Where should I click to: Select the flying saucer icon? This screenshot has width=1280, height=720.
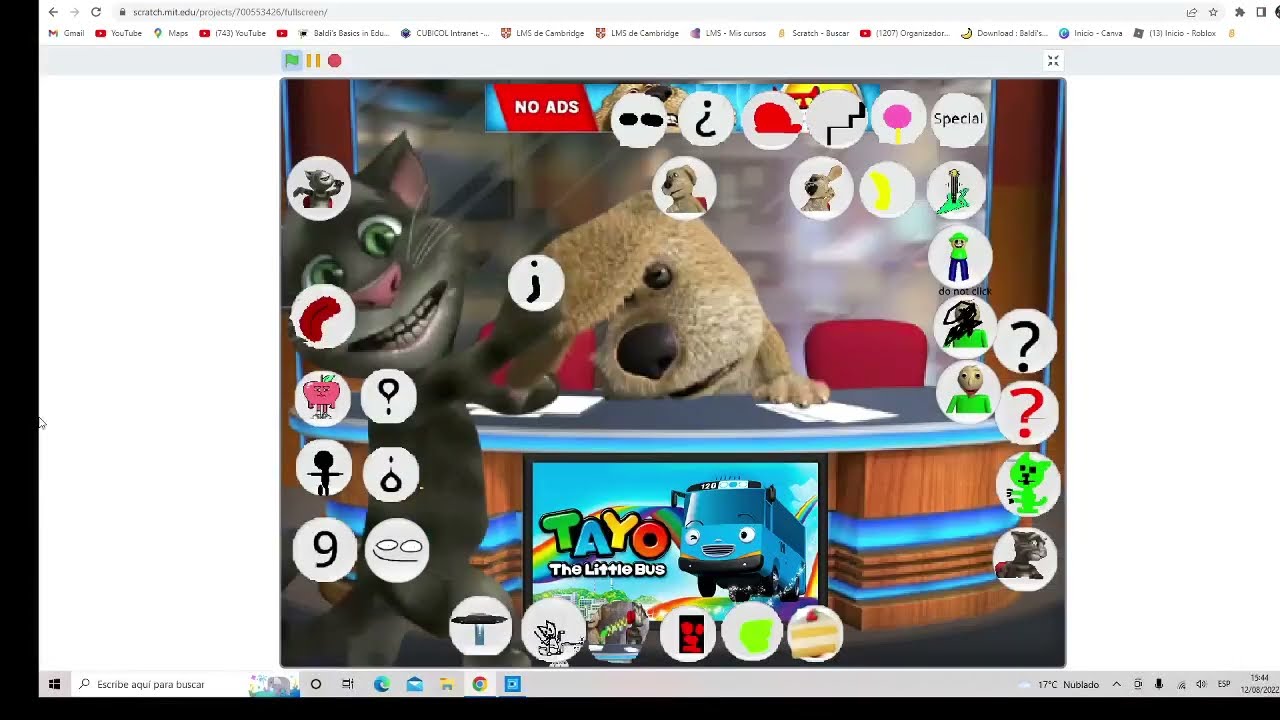pos(480,628)
